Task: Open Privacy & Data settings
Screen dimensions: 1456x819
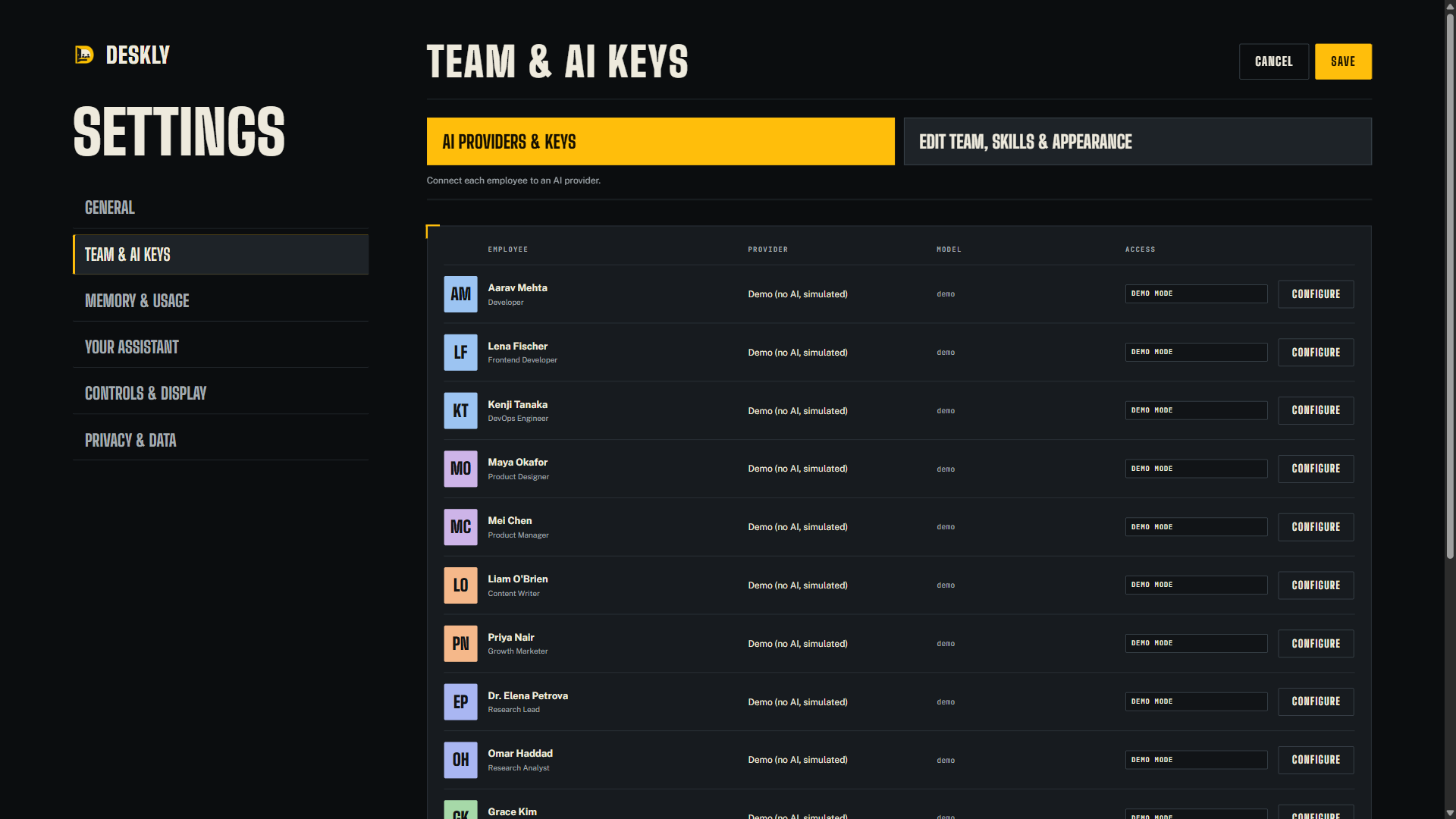Action: [x=221, y=441]
